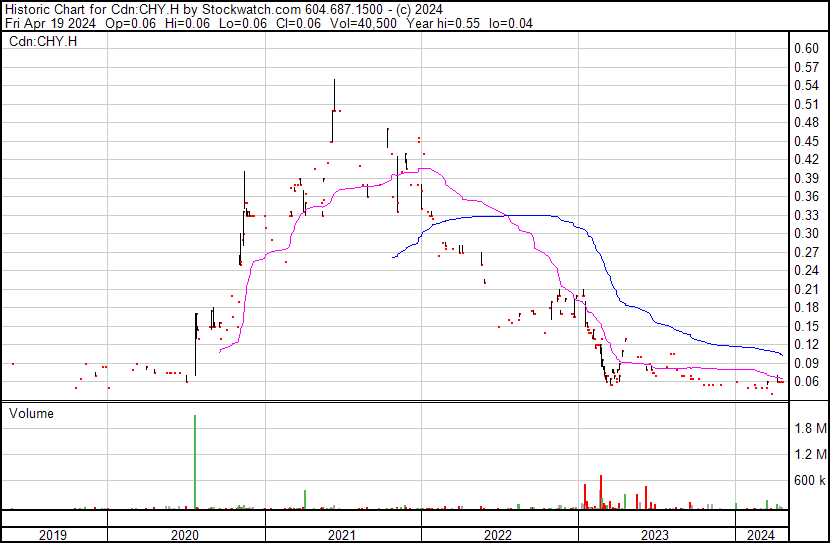Click the green volume bar in early 2021
830x543 pixels.
coord(305,500)
